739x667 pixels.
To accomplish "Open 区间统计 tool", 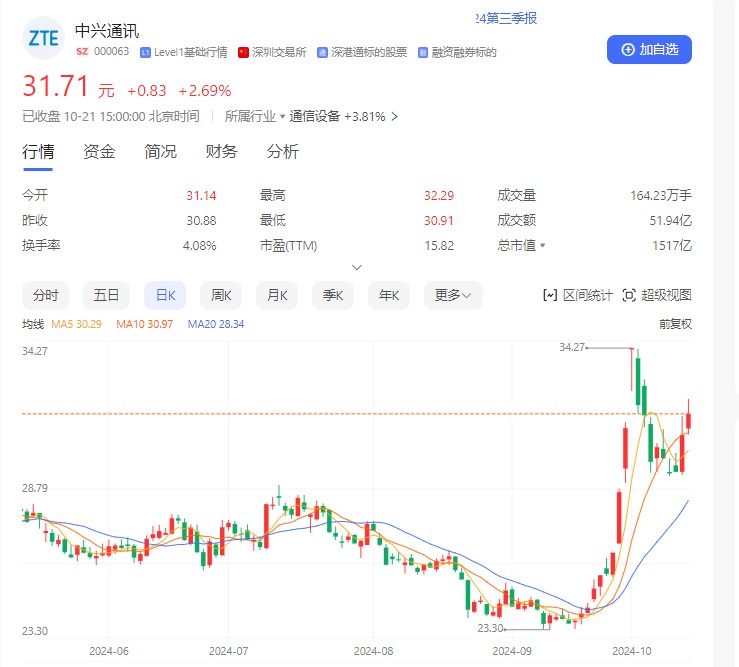I will (x=578, y=296).
